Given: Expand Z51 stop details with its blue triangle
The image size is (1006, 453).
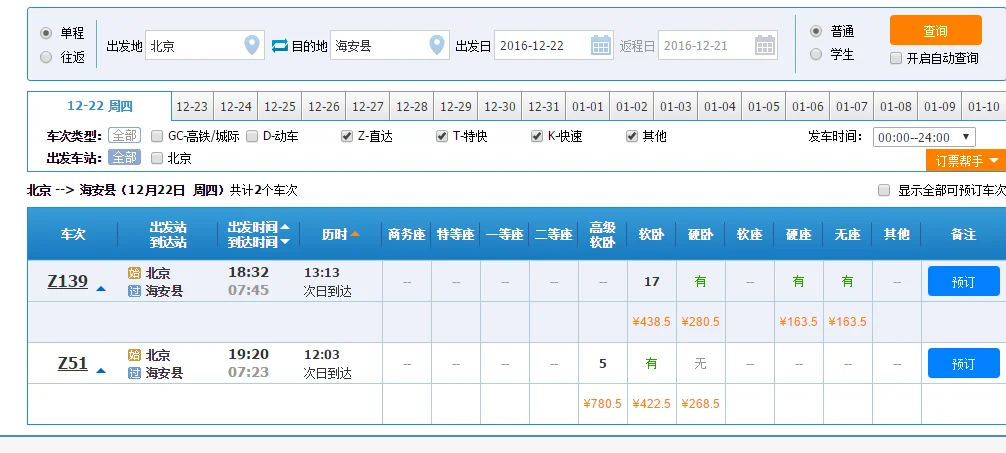Looking at the screenshot, I should point(101,370).
